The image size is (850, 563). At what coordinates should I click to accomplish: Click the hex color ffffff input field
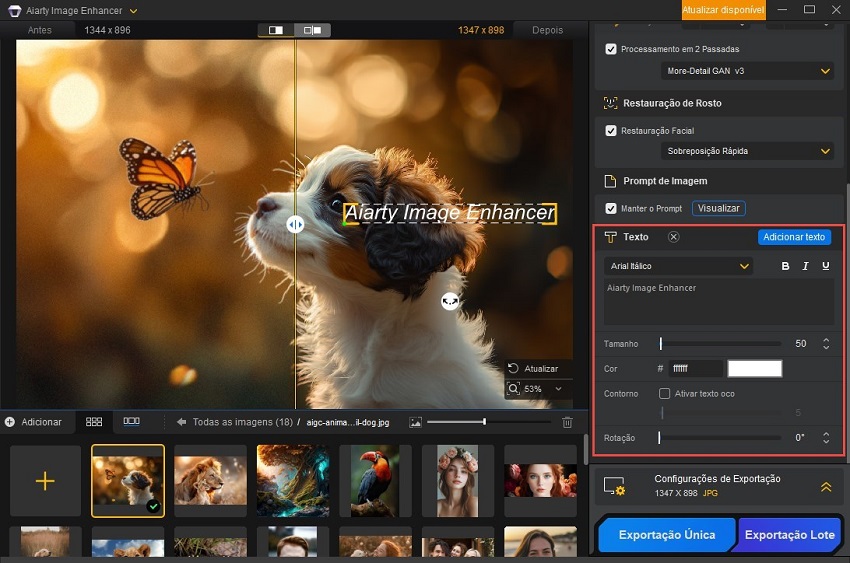click(696, 368)
